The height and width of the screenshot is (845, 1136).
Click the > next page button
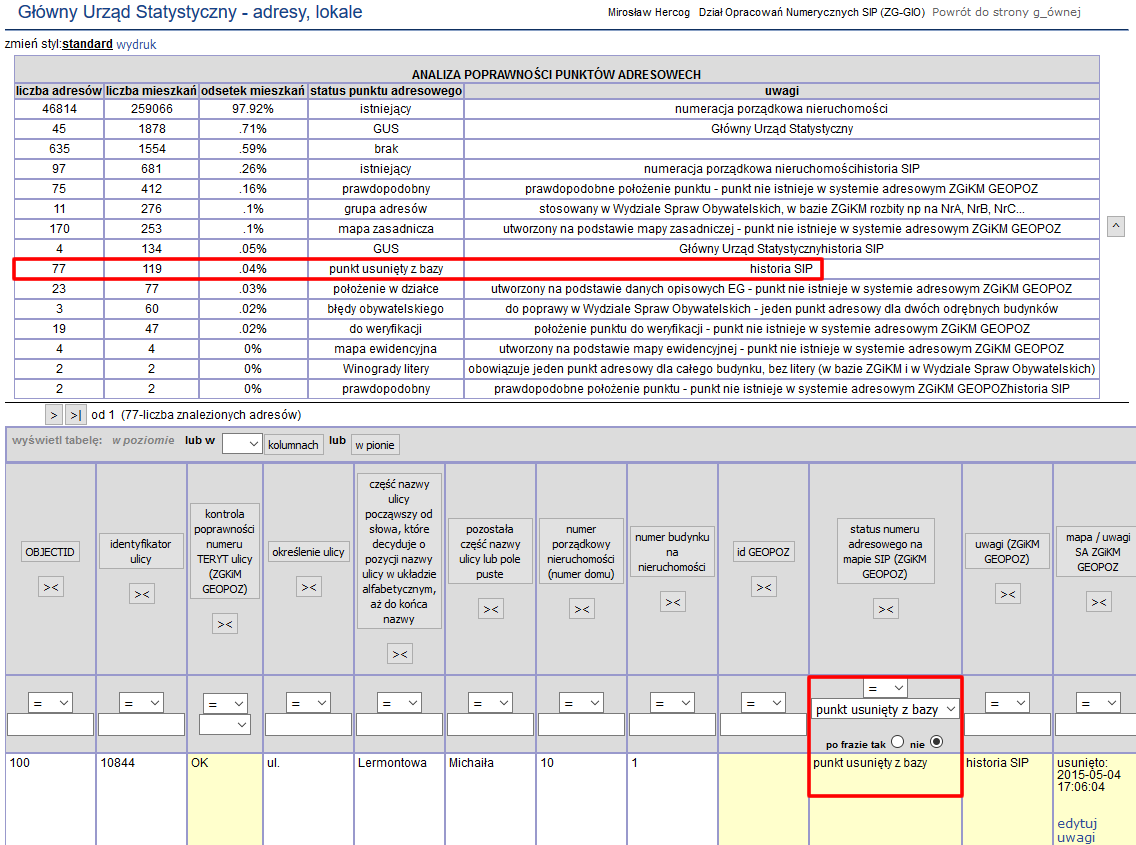click(x=54, y=414)
